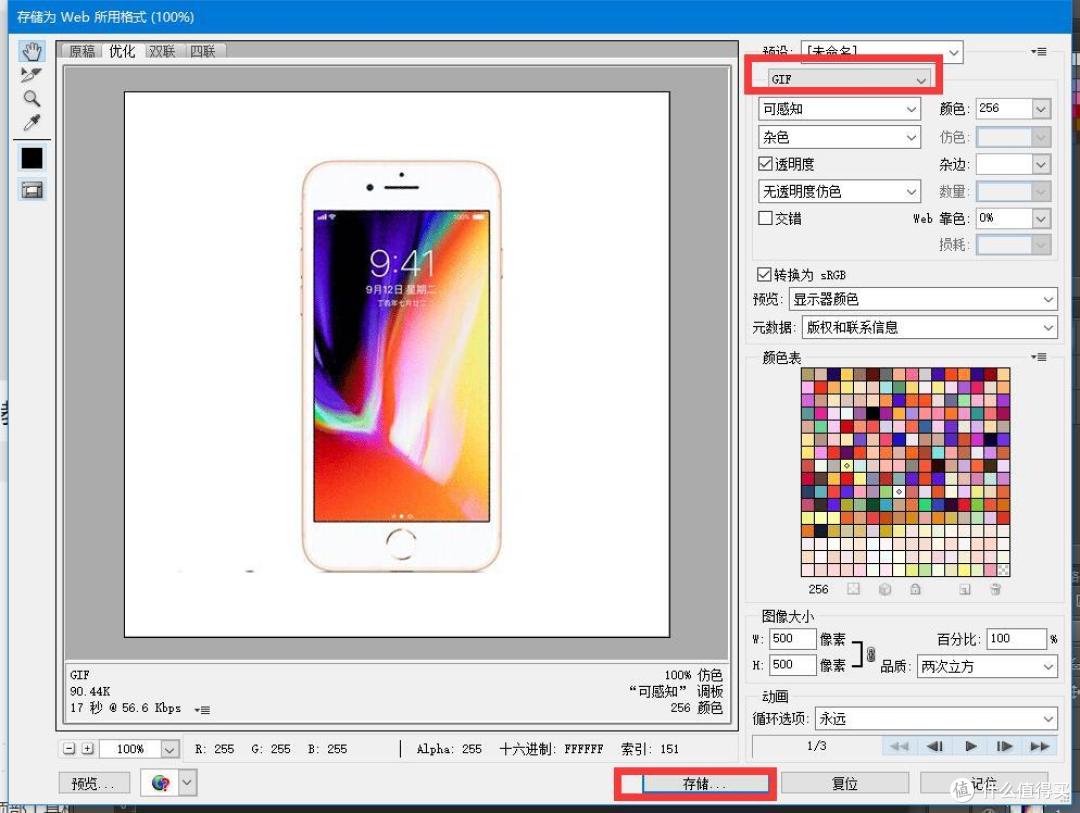Open the 品质 两次立方 dropdown
The width and height of the screenshot is (1080, 813).
pyautogui.click(x=987, y=666)
